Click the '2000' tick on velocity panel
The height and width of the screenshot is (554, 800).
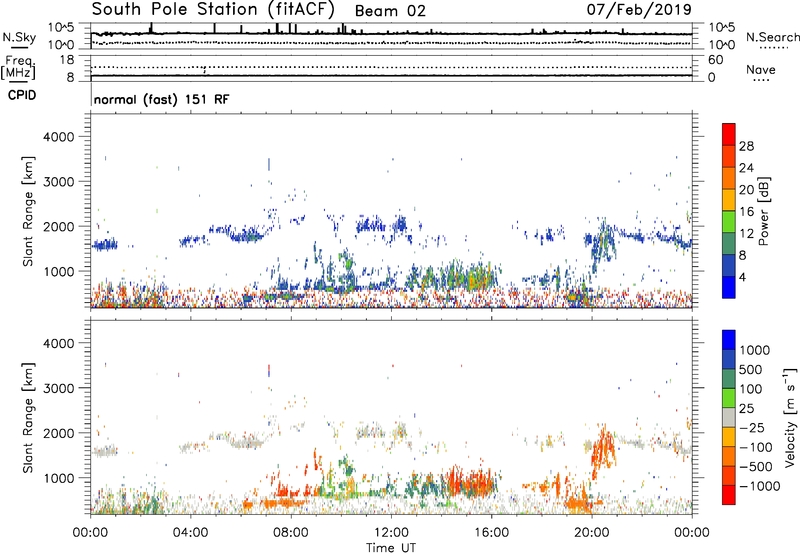(x=58, y=433)
